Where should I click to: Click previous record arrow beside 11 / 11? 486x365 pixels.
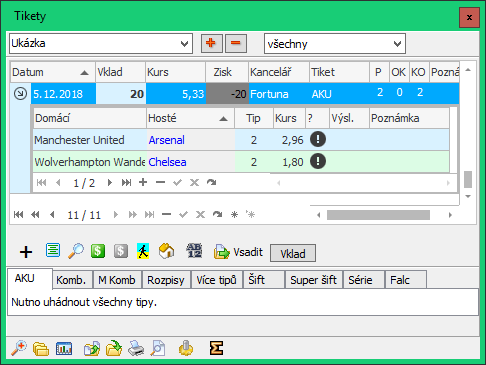(x=52, y=215)
